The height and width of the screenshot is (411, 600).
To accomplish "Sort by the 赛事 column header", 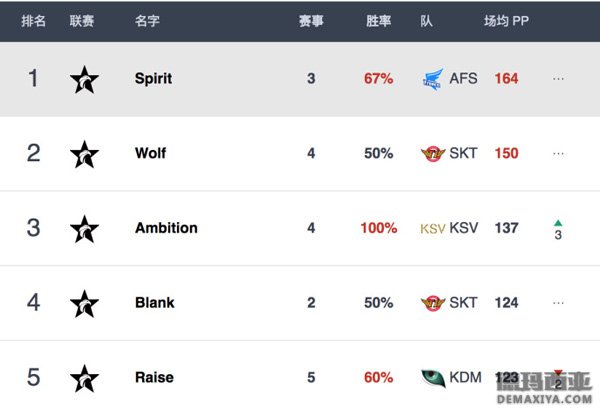I will point(311,21).
